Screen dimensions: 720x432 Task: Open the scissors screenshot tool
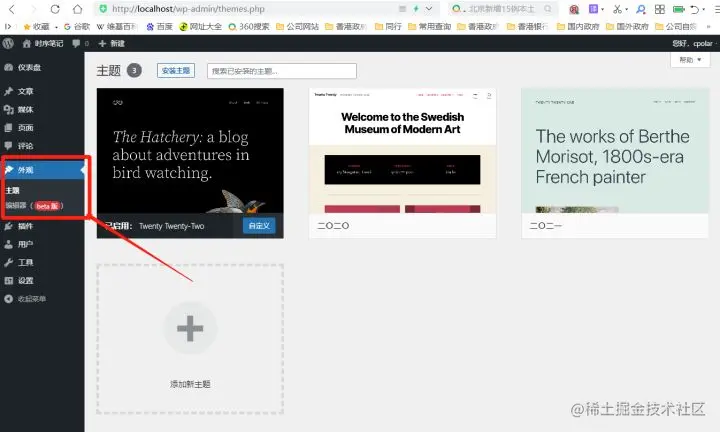[x=618, y=9]
